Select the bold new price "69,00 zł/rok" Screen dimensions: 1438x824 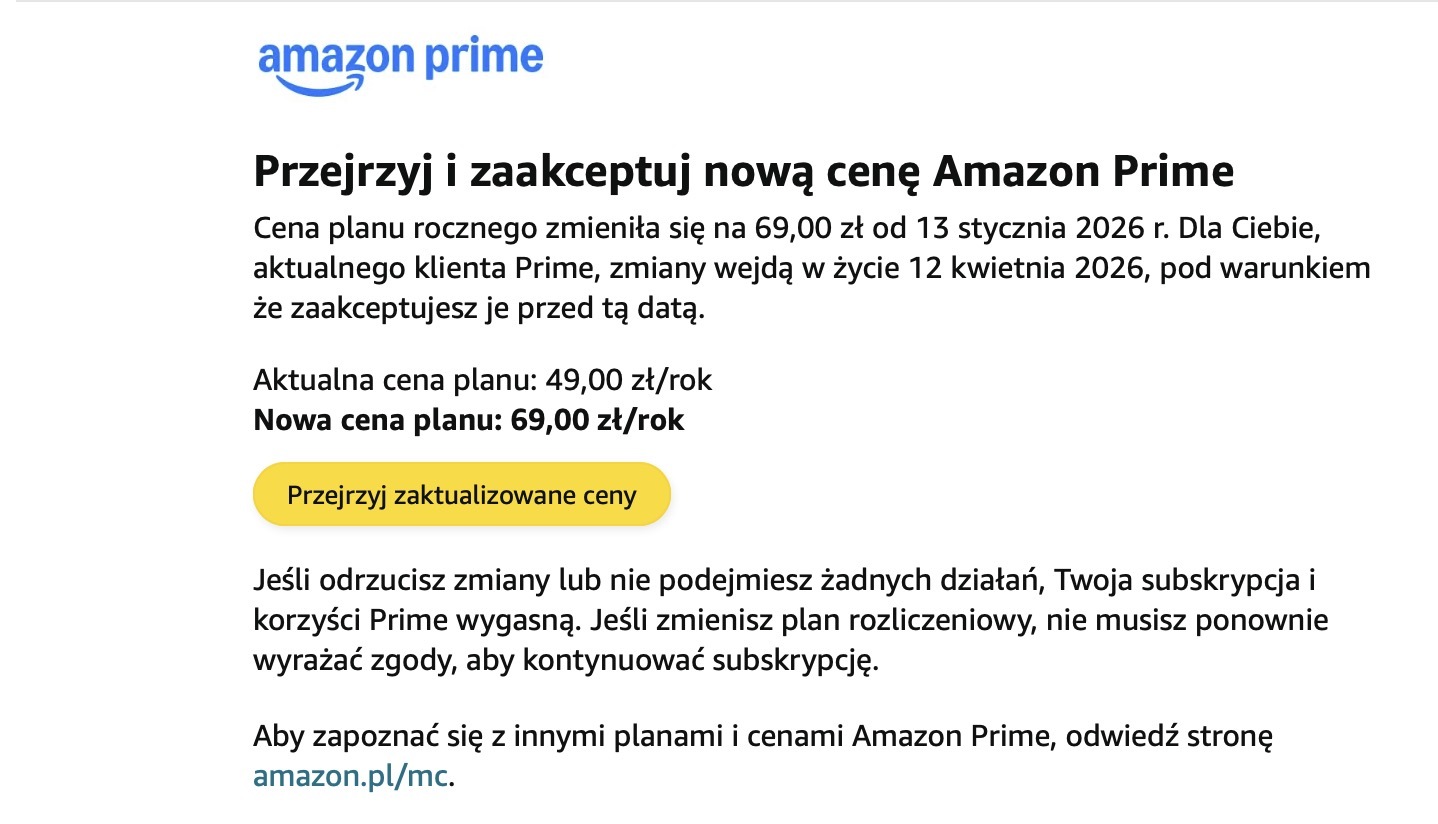[597, 420]
